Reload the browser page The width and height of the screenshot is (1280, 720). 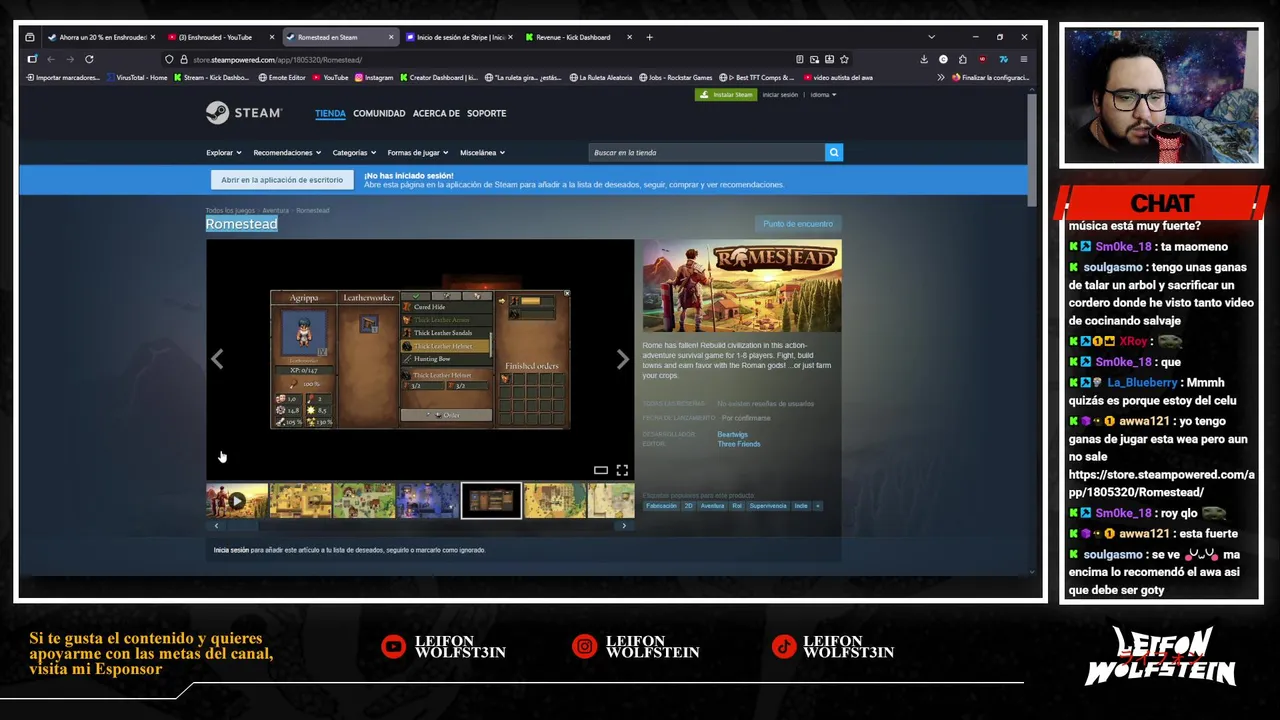[x=89, y=59]
